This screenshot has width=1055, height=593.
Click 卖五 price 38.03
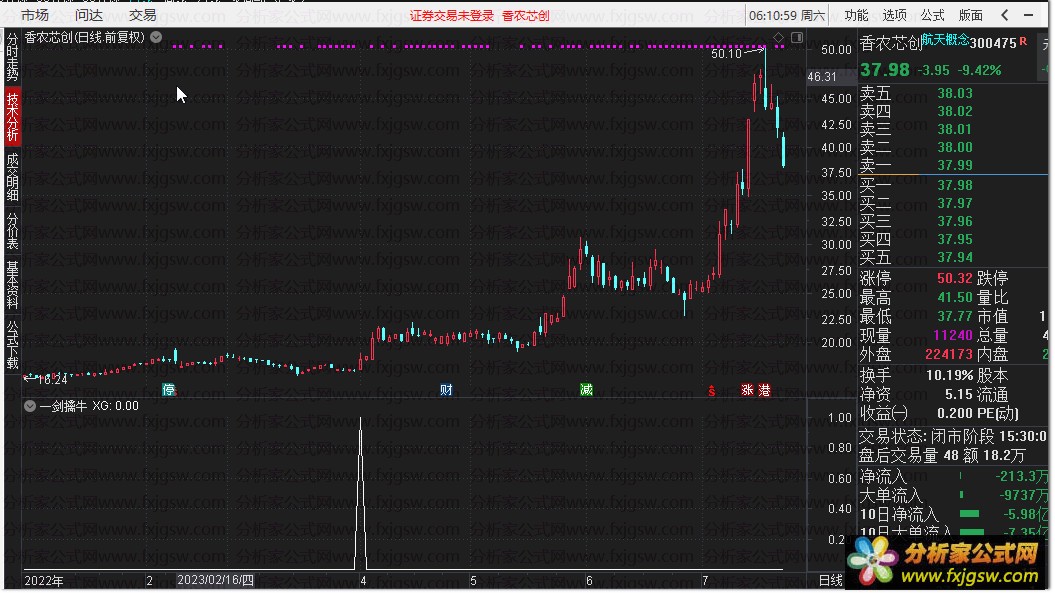coord(955,93)
